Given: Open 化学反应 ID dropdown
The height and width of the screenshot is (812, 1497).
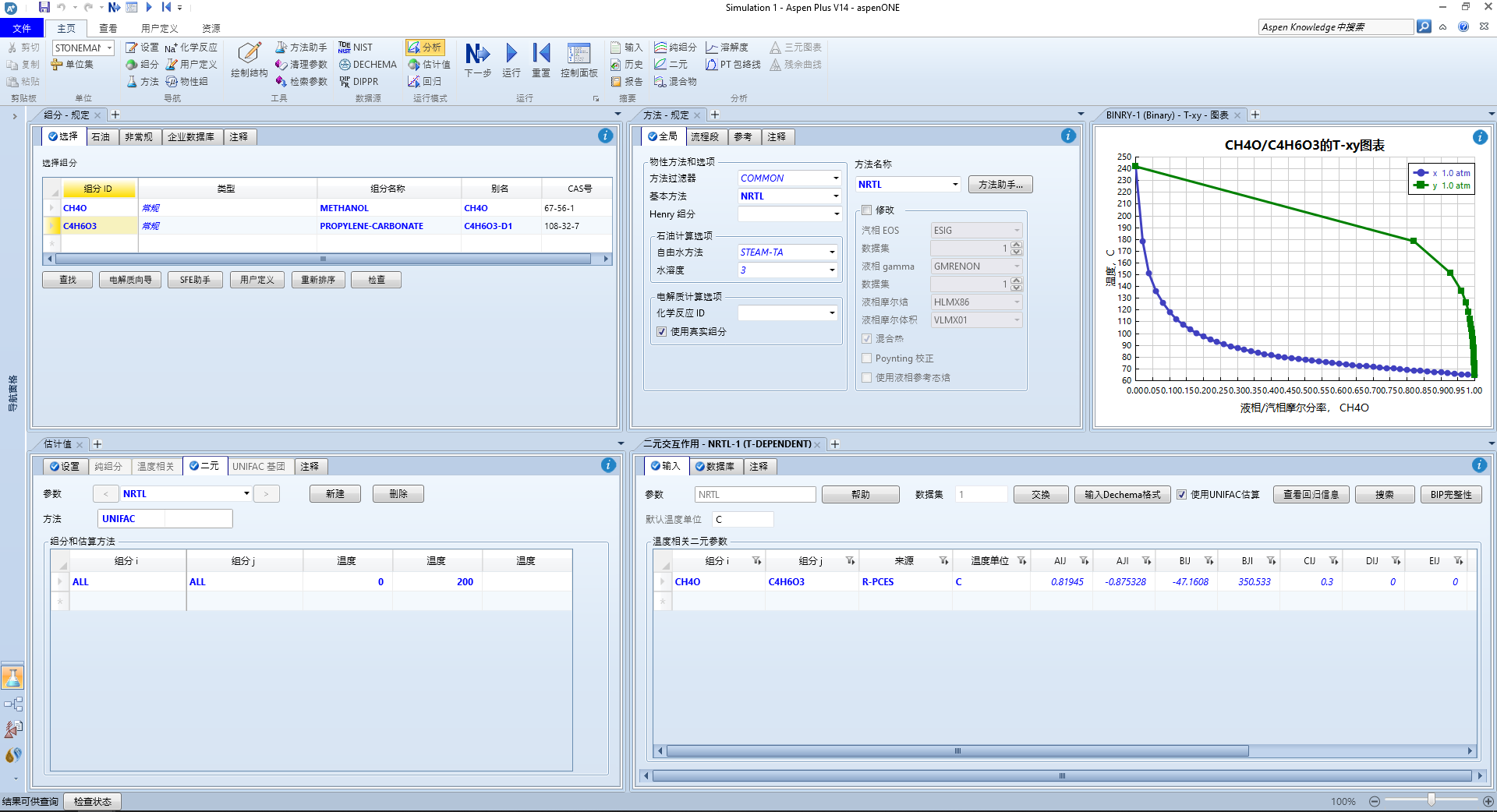Looking at the screenshot, I should coord(832,313).
